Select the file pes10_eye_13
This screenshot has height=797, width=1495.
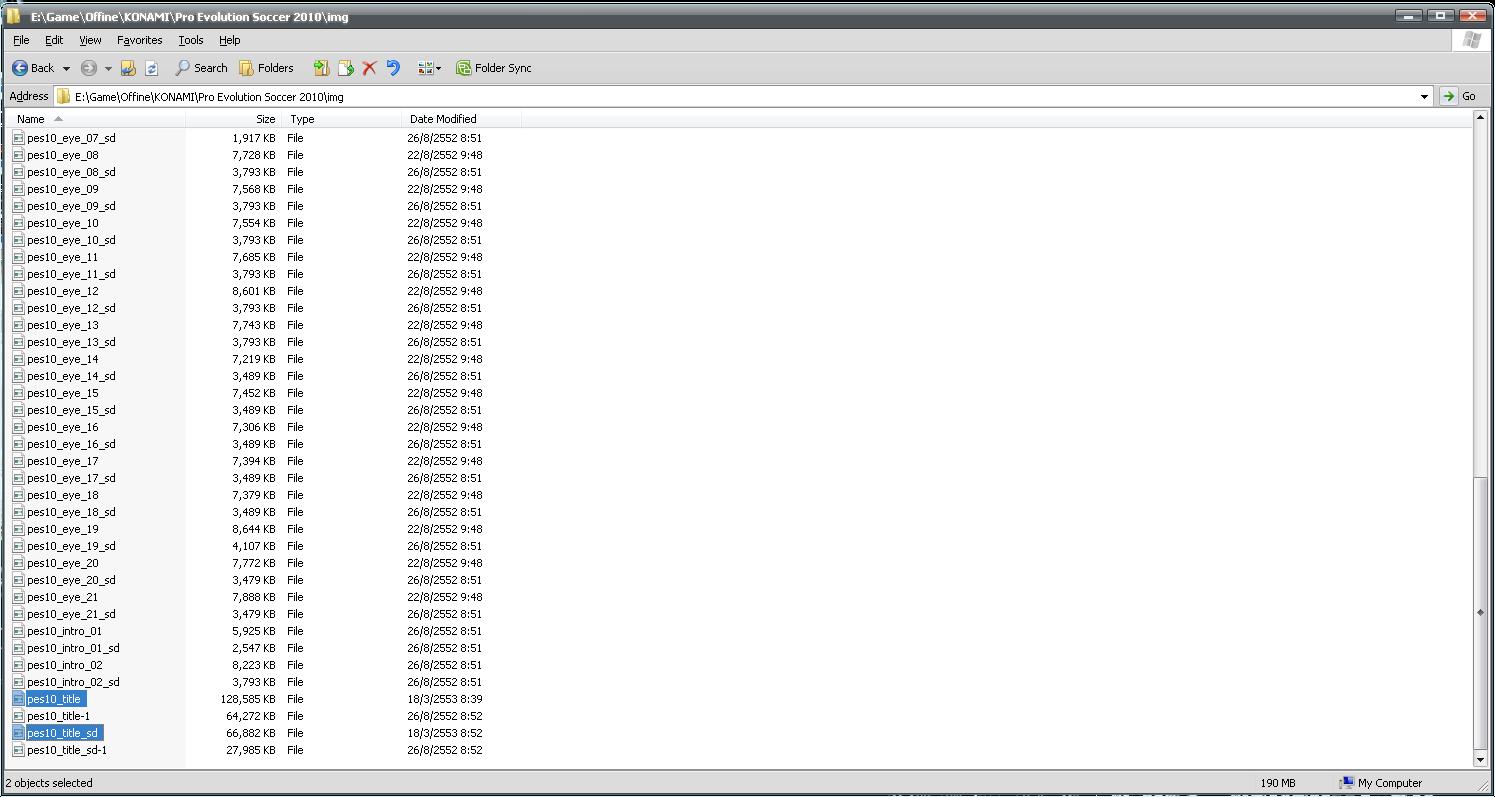click(63, 325)
